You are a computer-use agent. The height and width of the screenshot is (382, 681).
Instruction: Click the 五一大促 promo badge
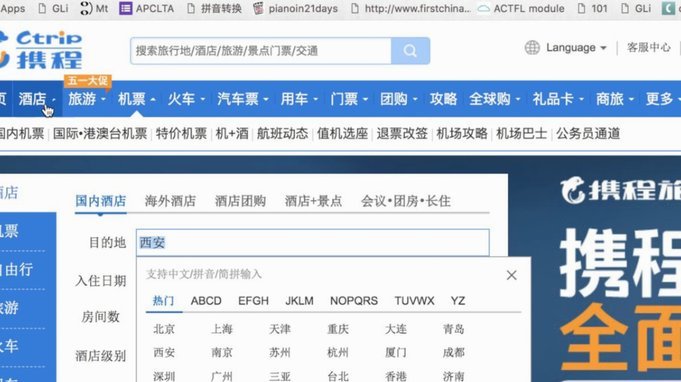pos(88,81)
